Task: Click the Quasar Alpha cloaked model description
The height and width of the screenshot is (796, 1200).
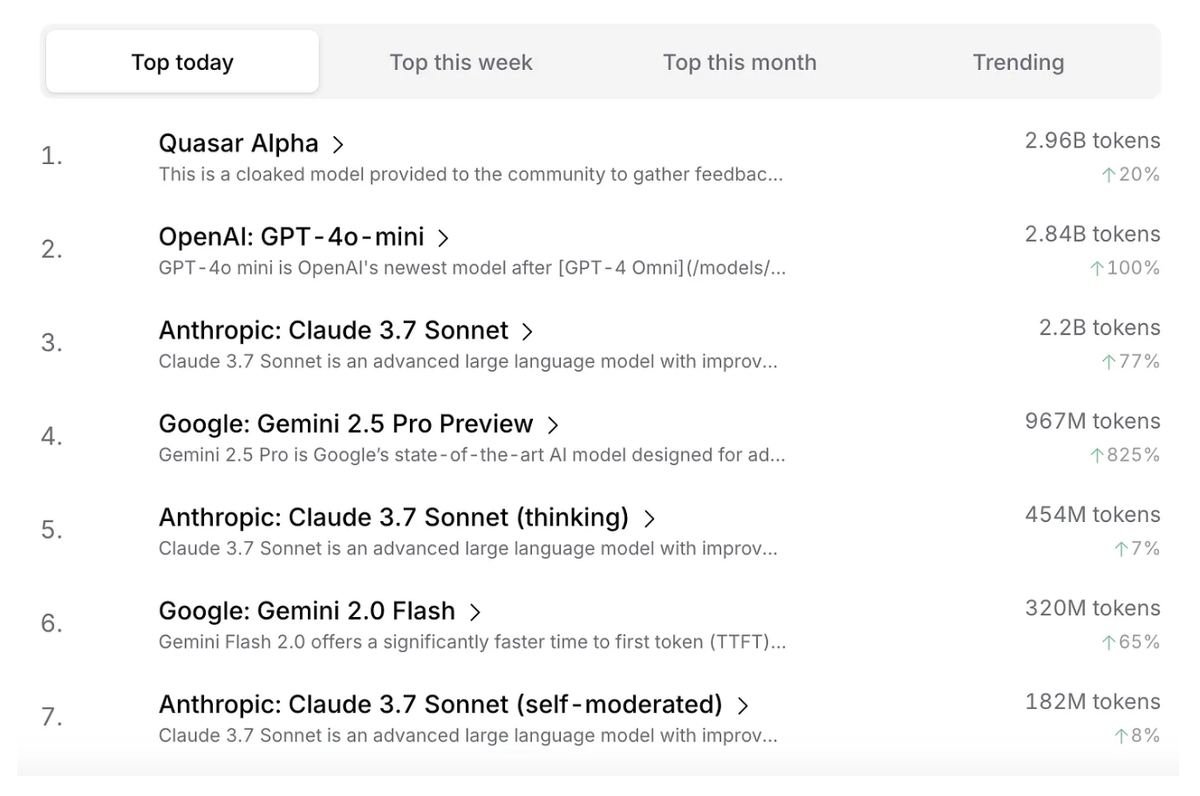Action: pyautogui.click(x=470, y=175)
